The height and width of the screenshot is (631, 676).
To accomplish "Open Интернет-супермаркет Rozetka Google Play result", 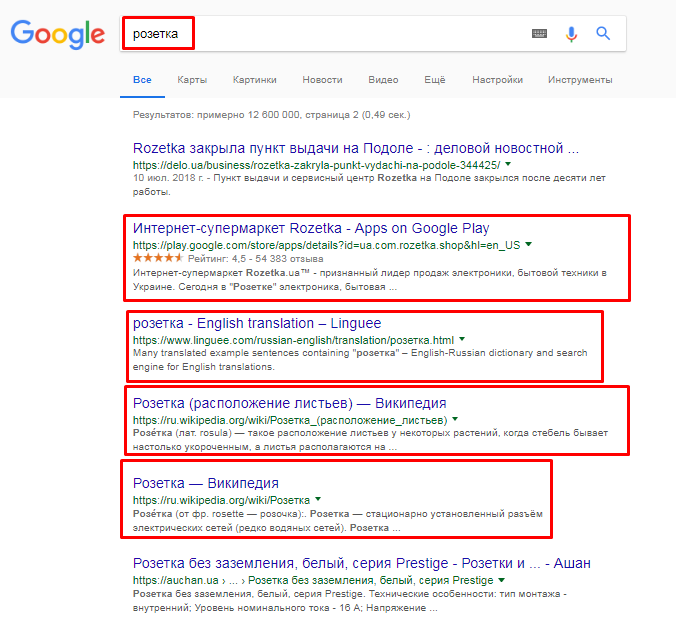I will (311, 228).
